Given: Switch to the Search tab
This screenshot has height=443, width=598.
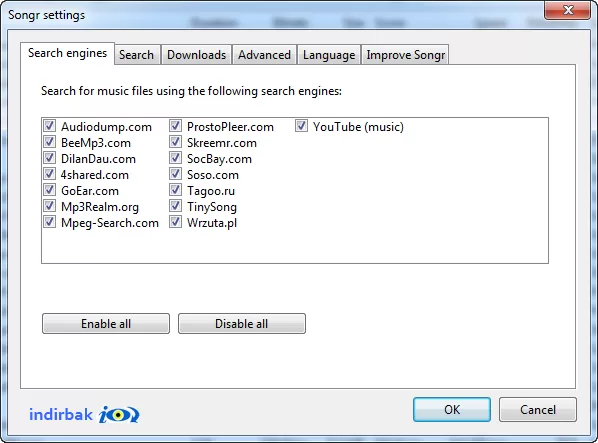Looking at the screenshot, I should (x=137, y=55).
